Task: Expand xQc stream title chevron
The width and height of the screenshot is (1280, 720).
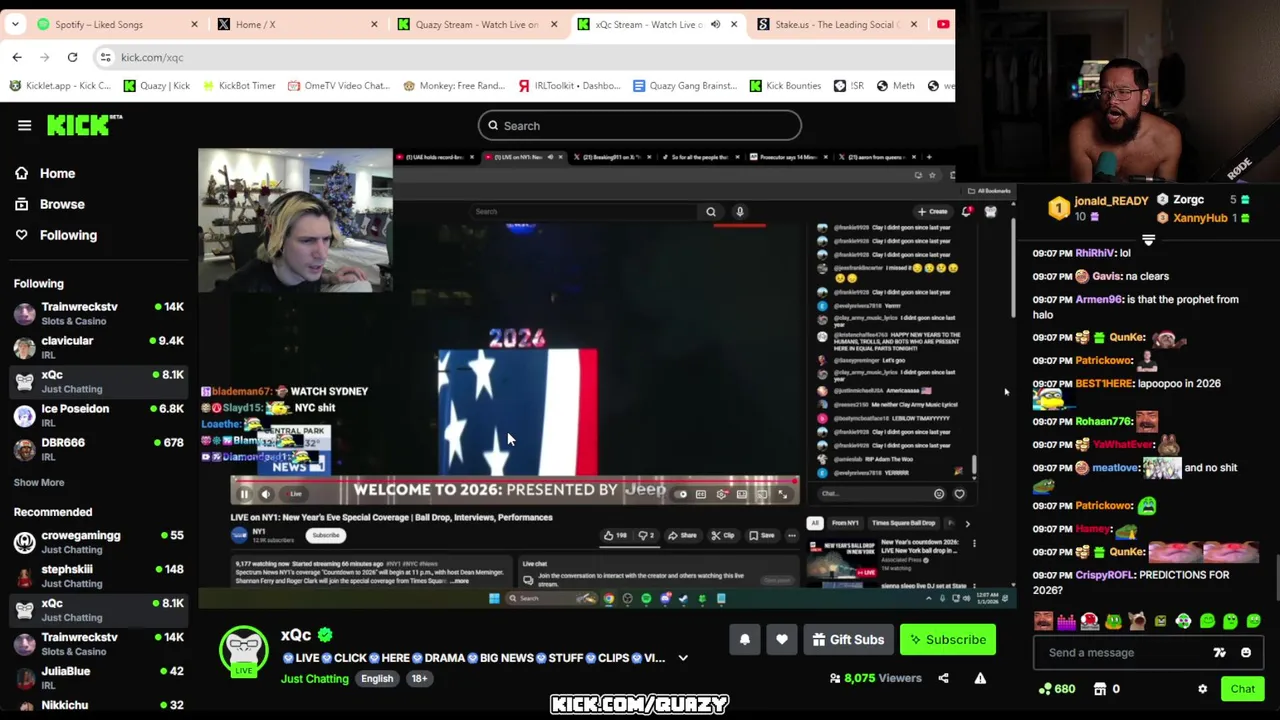Action: [683, 658]
